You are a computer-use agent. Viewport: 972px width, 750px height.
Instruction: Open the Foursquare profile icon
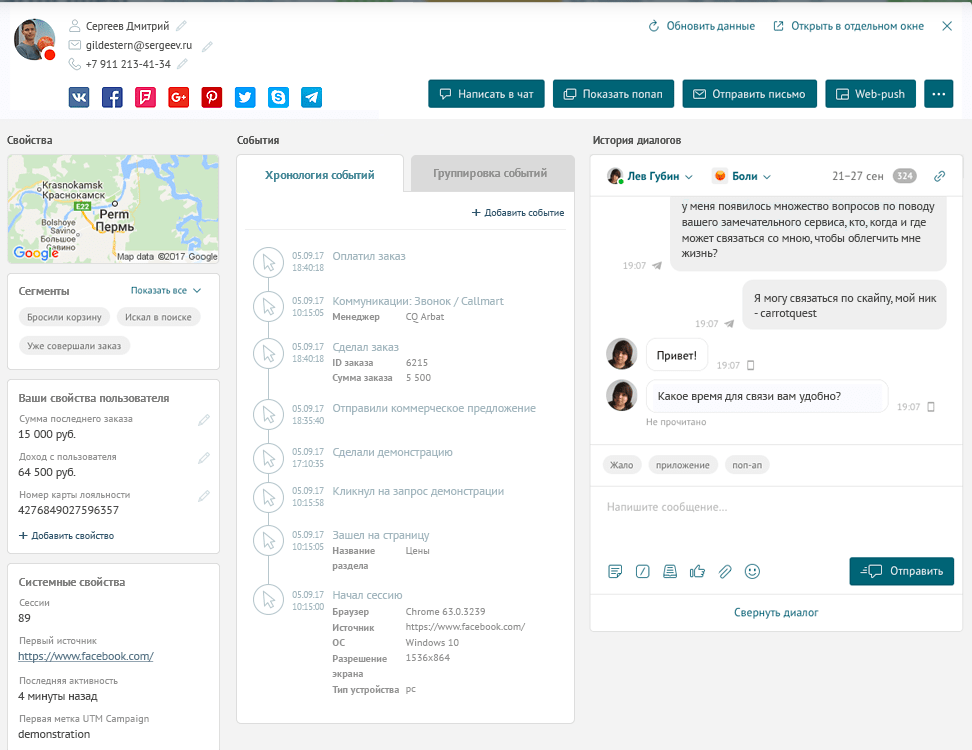145,97
